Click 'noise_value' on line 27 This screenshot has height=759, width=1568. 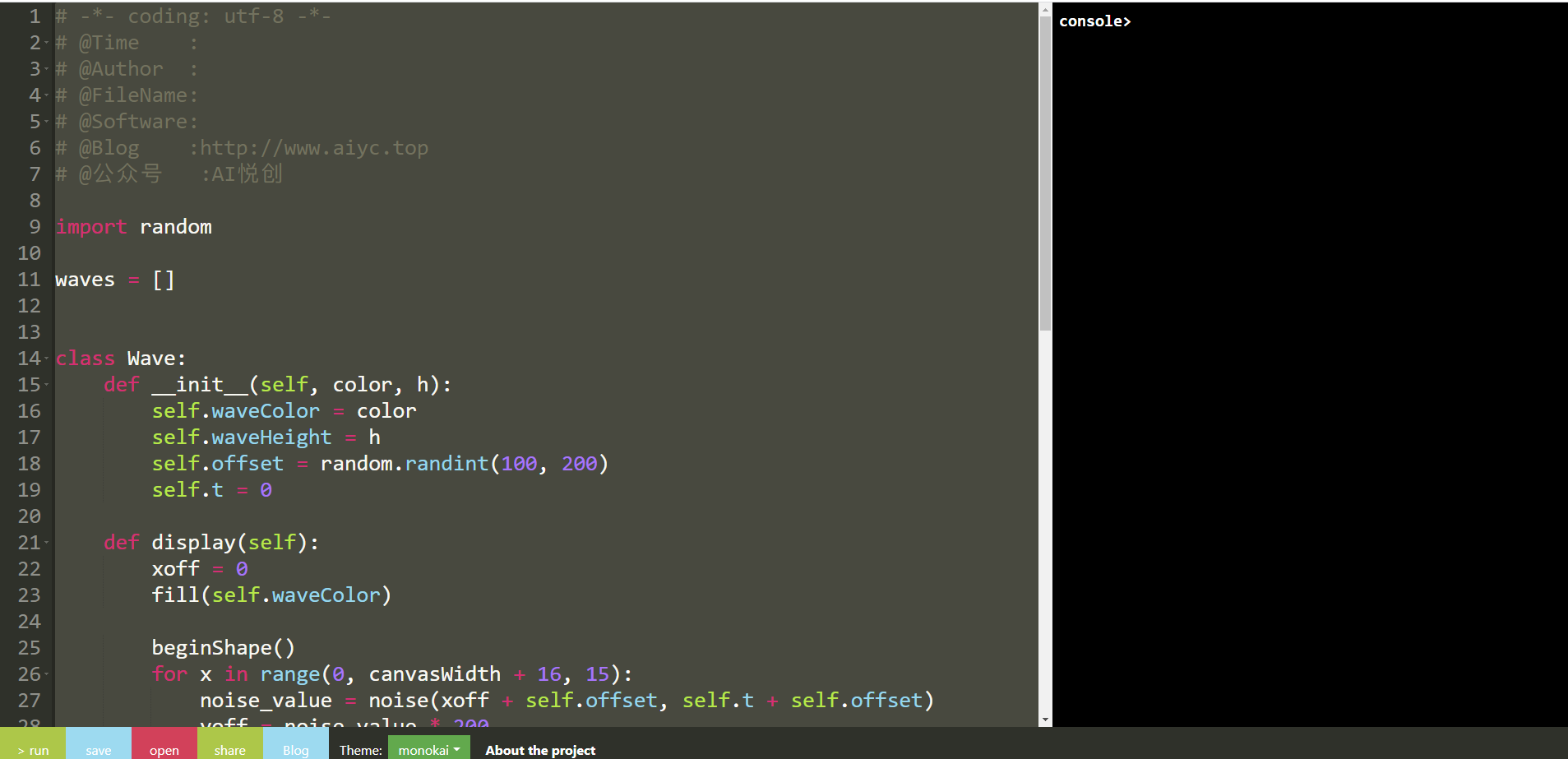pyautogui.click(x=266, y=701)
